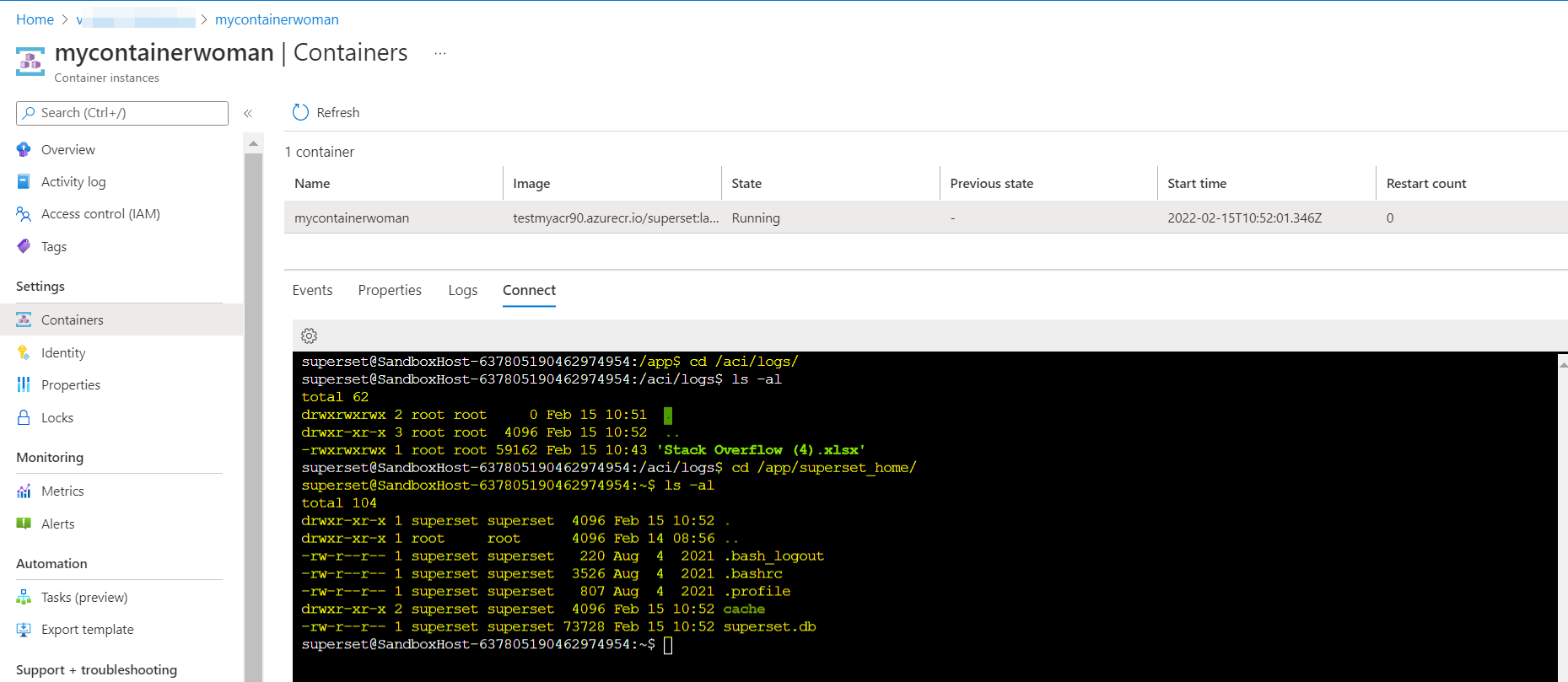The height and width of the screenshot is (682, 1568).
Task: Click the Tasks (preview) icon
Action: point(24,597)
